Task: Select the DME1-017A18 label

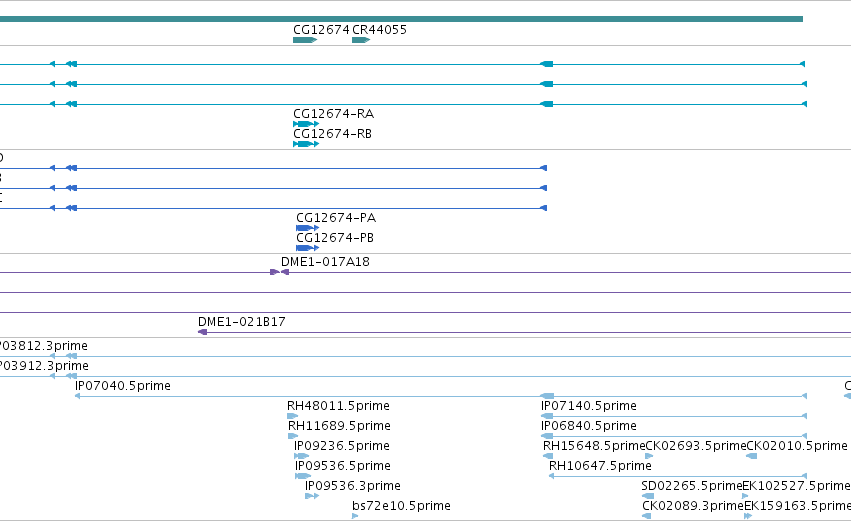Action: coord(325,262)
